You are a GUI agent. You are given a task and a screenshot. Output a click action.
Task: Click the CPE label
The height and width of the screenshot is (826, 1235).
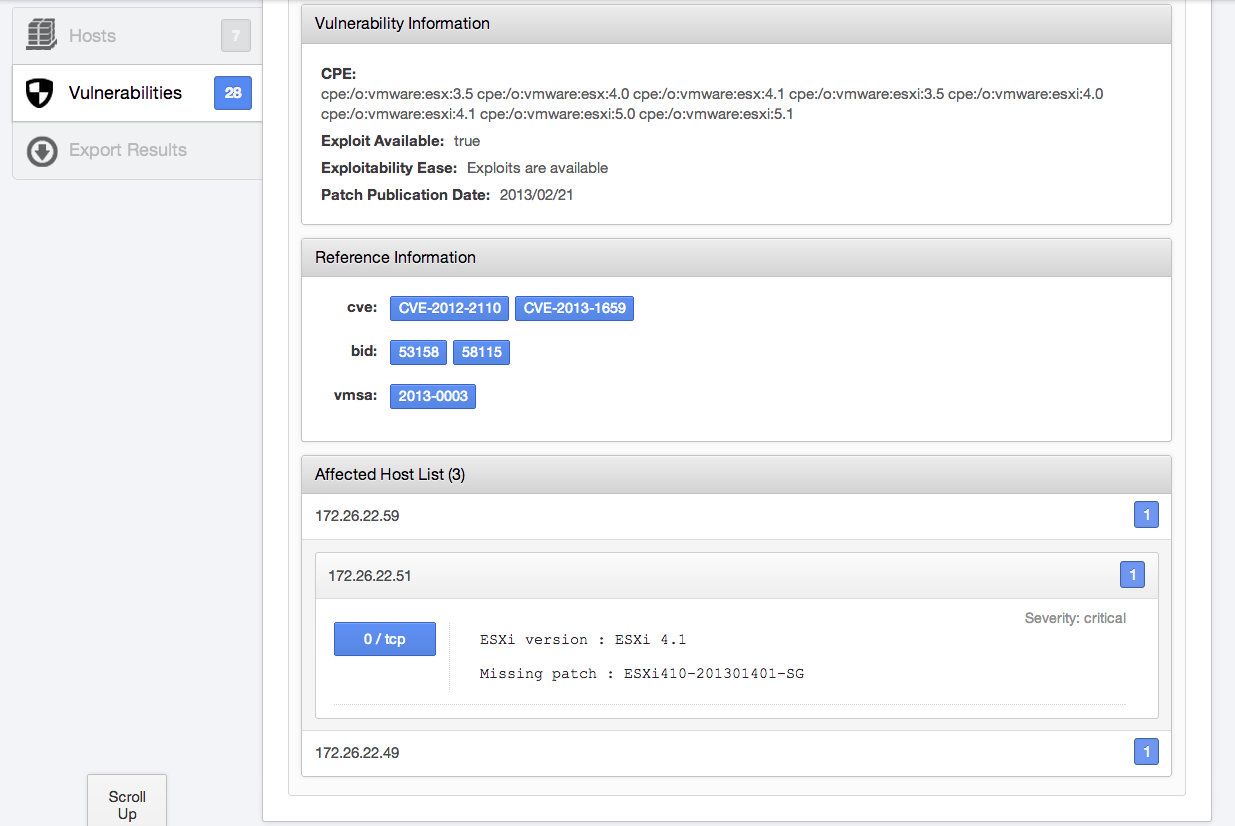pos(339,74)
